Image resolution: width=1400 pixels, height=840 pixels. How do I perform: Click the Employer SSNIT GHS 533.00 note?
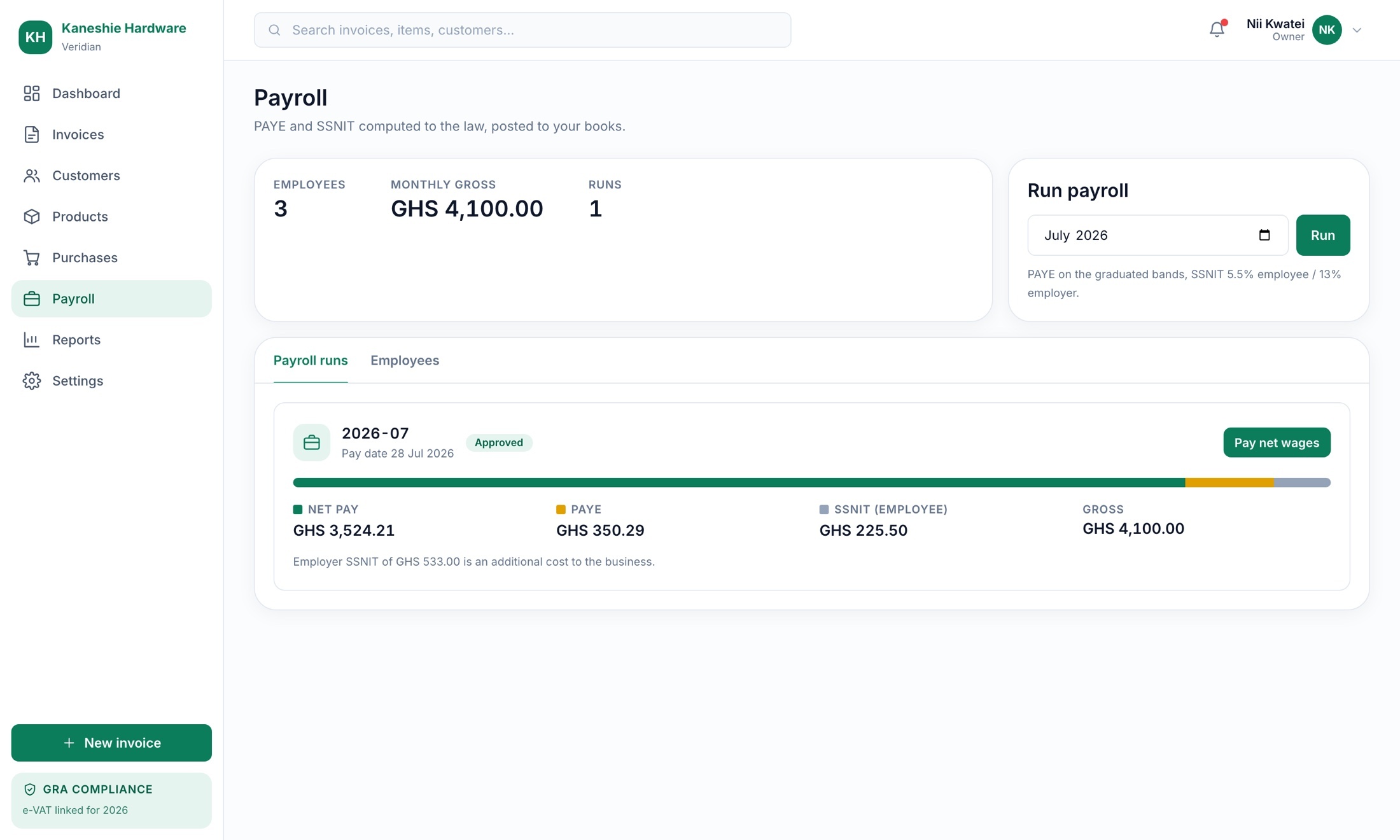click(474, 562)
